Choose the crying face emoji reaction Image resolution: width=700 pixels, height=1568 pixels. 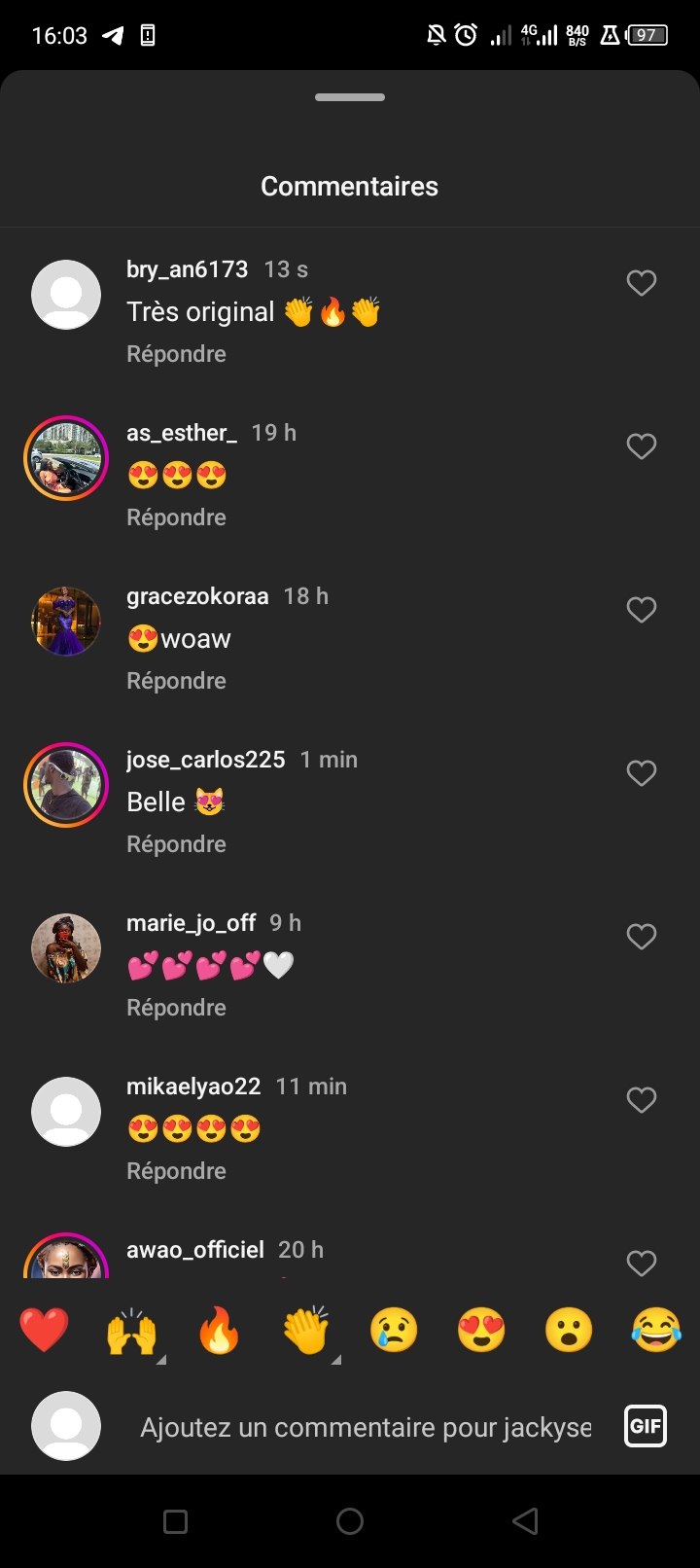(x=394, y=1330)
